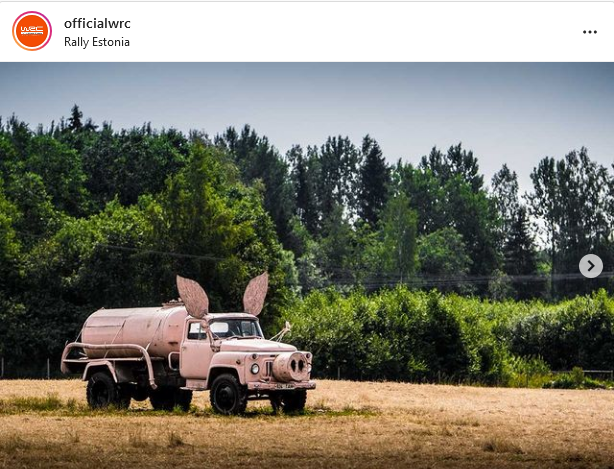Click the truck's license plate
Image resolution: width=614 pixels, height=469 pixels.
click(x=285, y=386)
